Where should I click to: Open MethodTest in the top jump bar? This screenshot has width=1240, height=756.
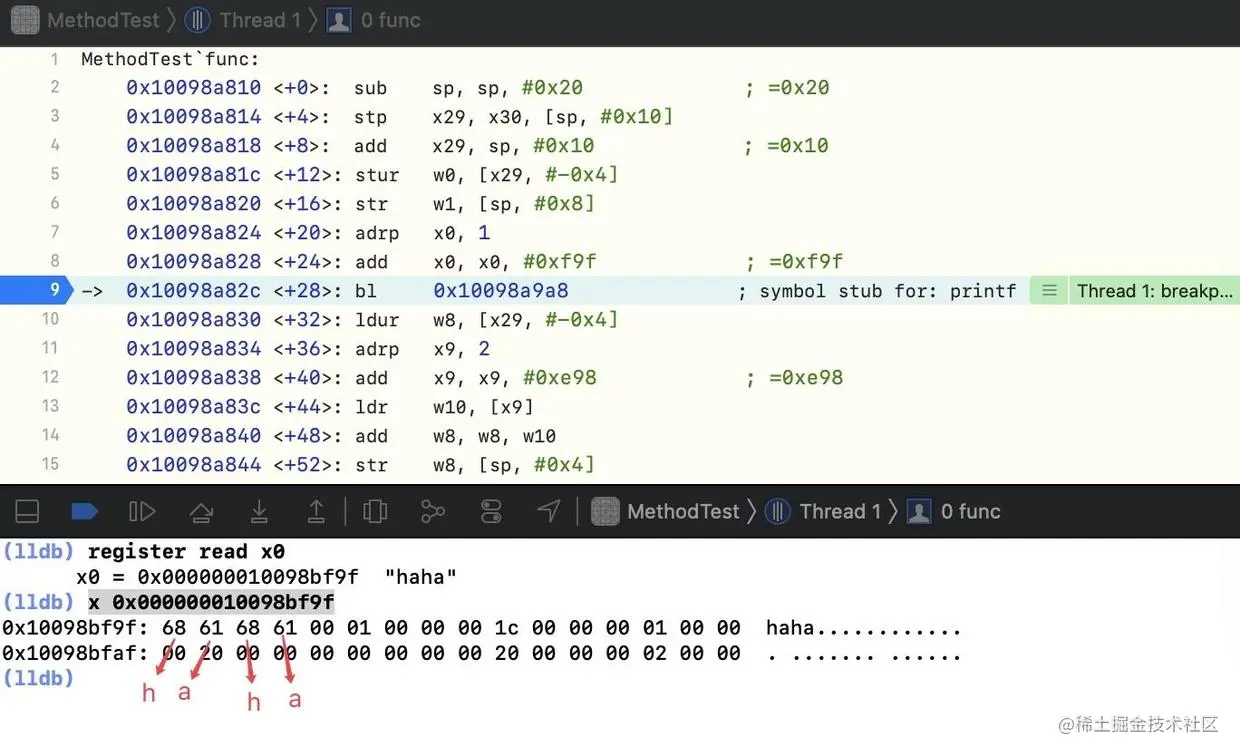point(103,20)
